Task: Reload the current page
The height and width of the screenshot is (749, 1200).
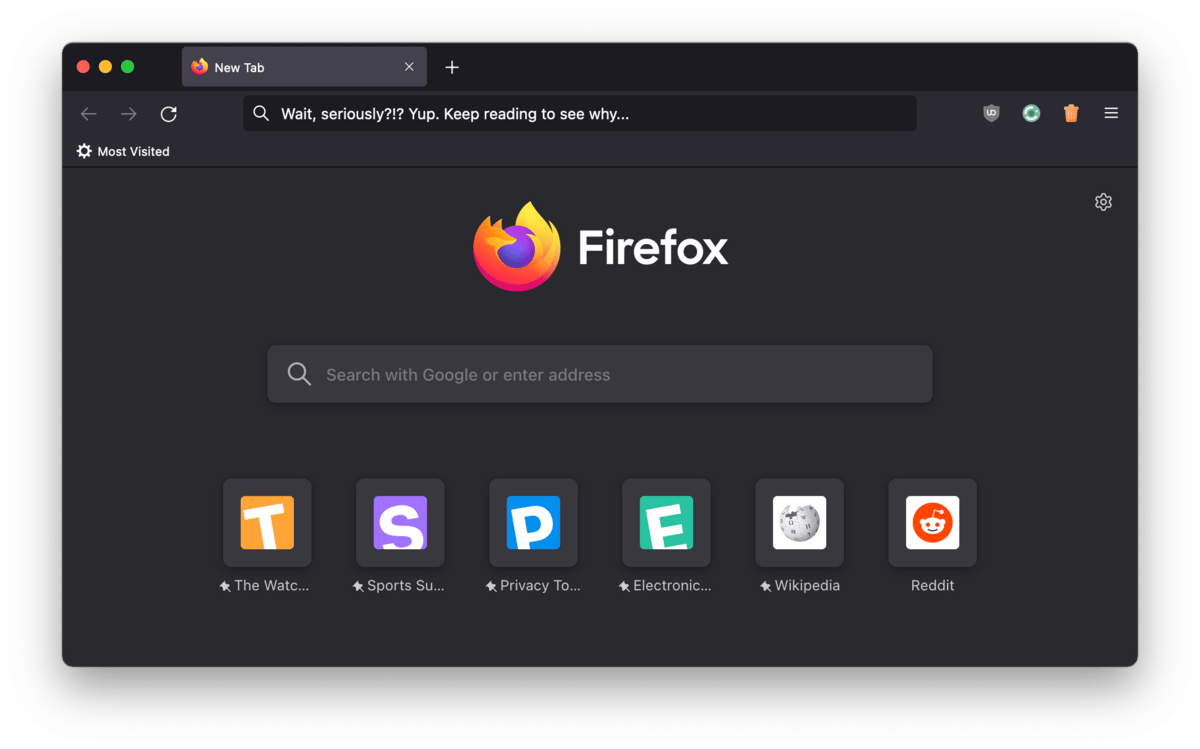Action: 169,114
